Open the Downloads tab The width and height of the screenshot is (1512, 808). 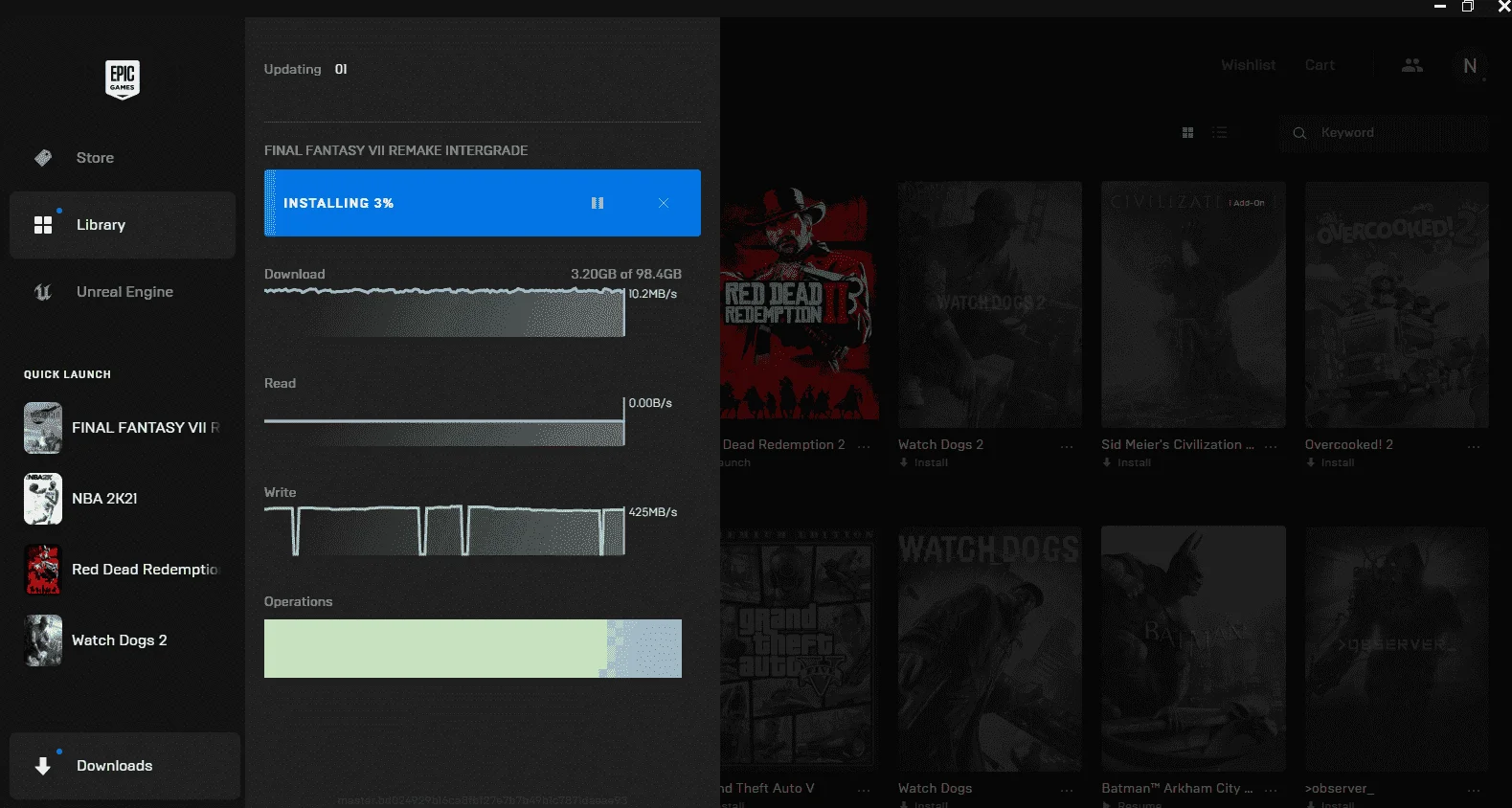pyautogui.click(x=124, y=766)
